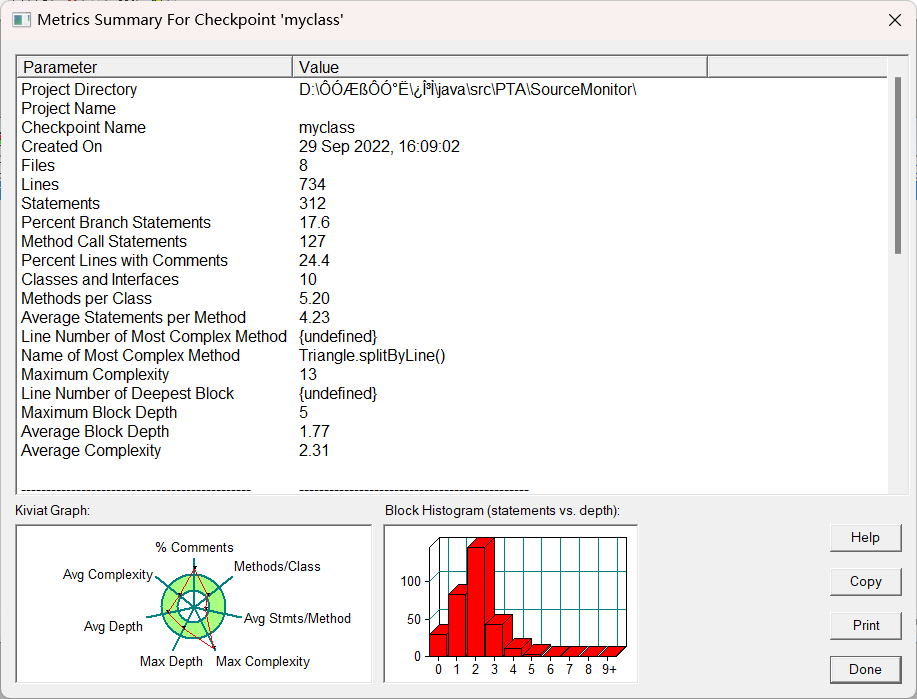Copy the metrics summary with Copy button

(865, 581)
